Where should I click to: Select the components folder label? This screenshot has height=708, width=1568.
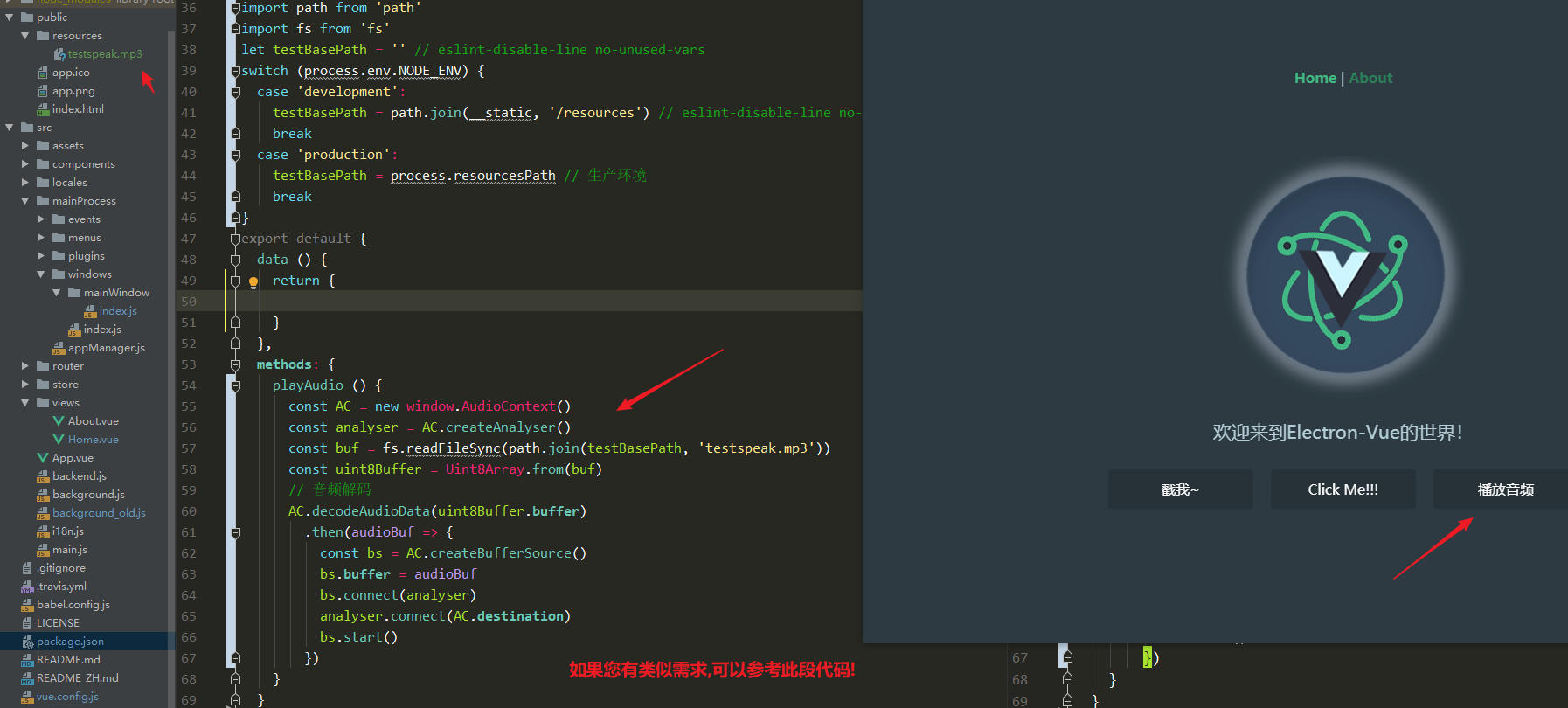click(84, 164)
